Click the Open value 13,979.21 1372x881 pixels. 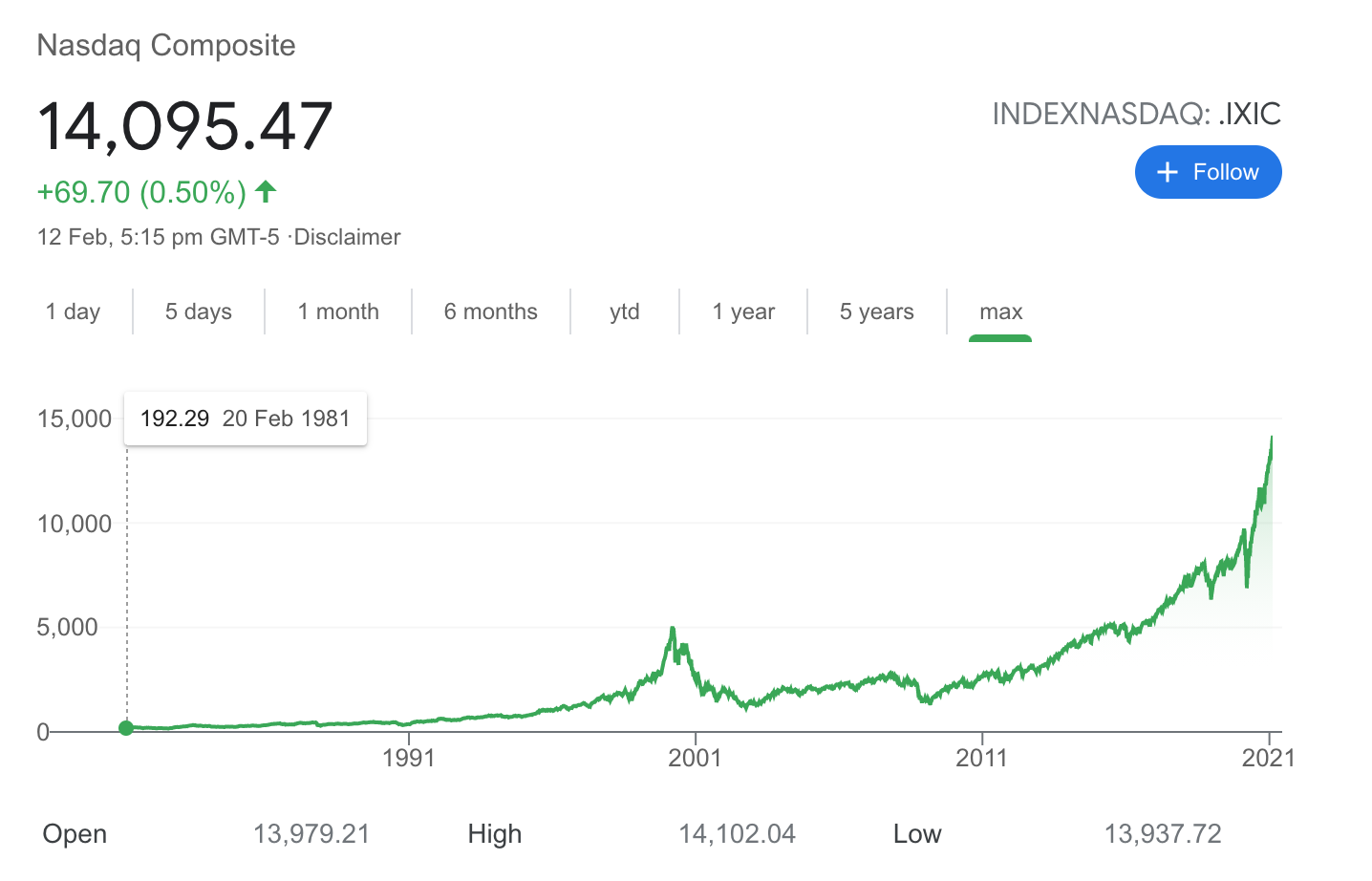coord(311,834)
